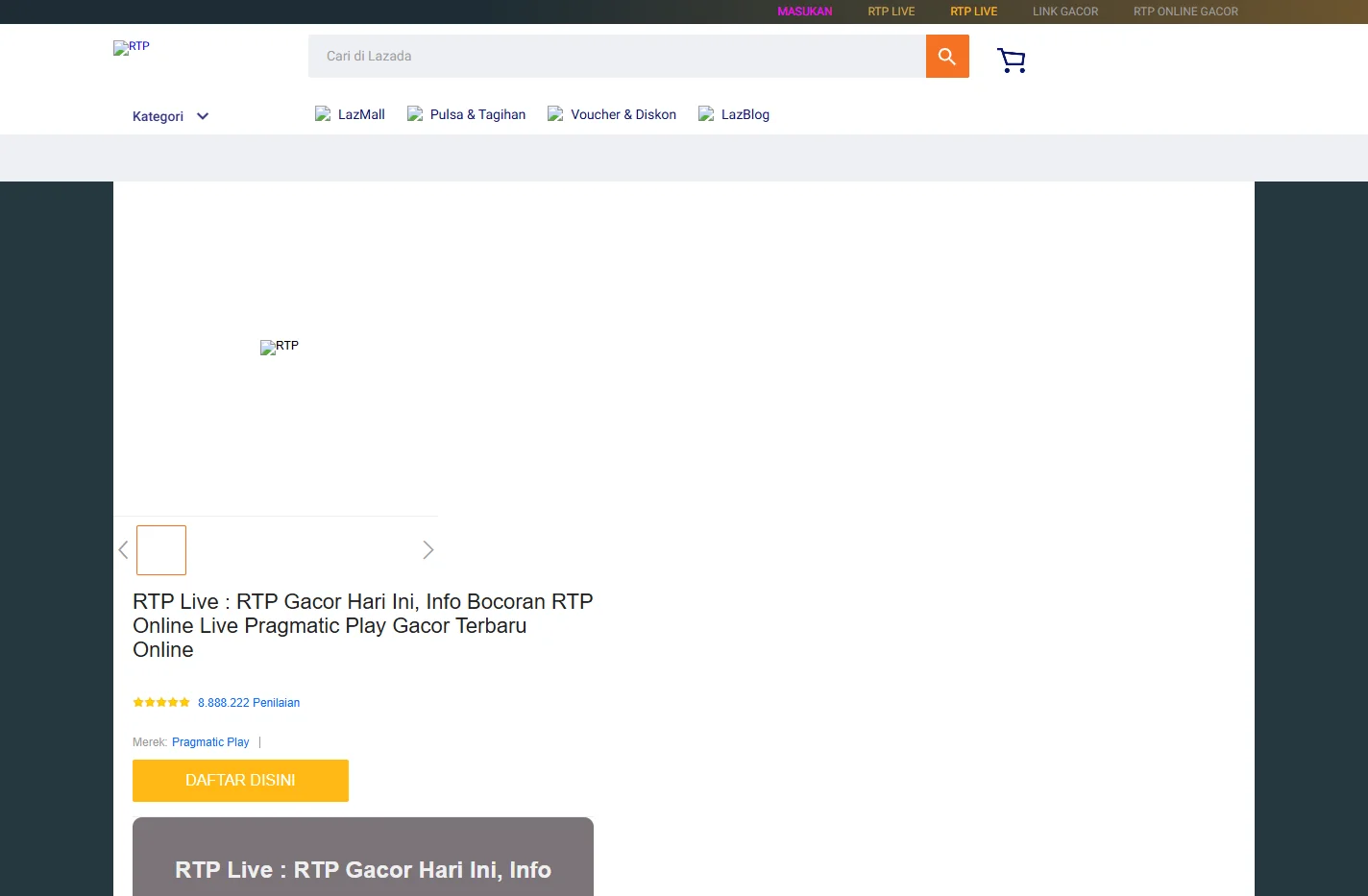Open the first RTP LIVE top link
Viewport: 1368px width, 896px height.
[892, 12]
